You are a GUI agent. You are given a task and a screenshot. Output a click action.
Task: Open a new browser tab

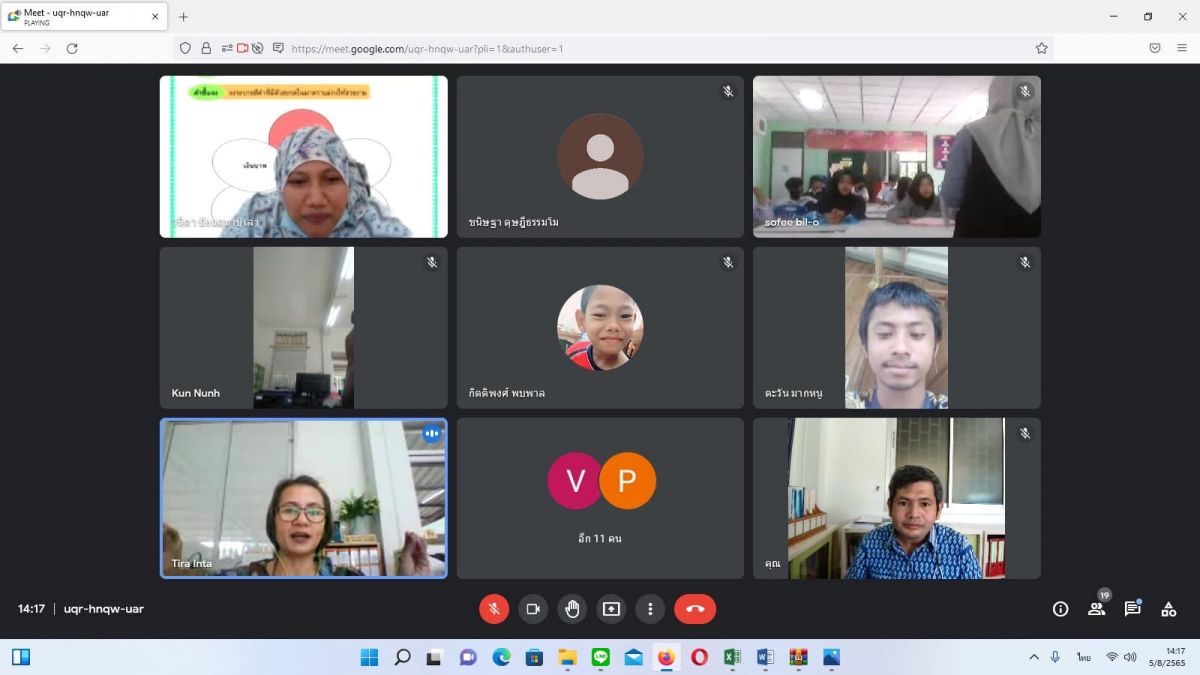[x=183, y=17]
